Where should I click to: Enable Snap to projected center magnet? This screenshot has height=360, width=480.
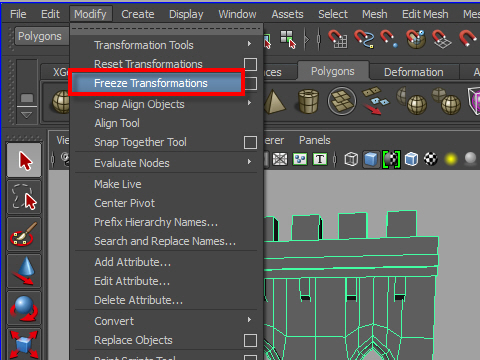pyautogui.click(x=416, y=39)
